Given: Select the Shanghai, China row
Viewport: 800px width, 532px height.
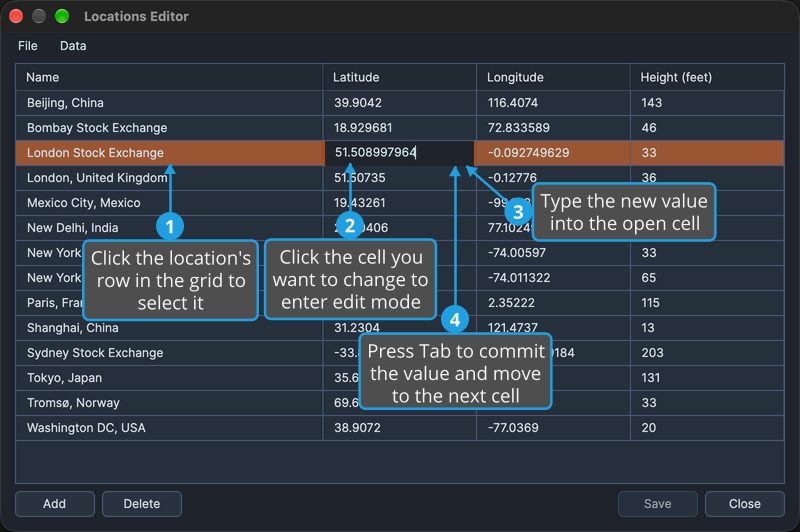Looking at the screenshot, I should click(399, 328).
